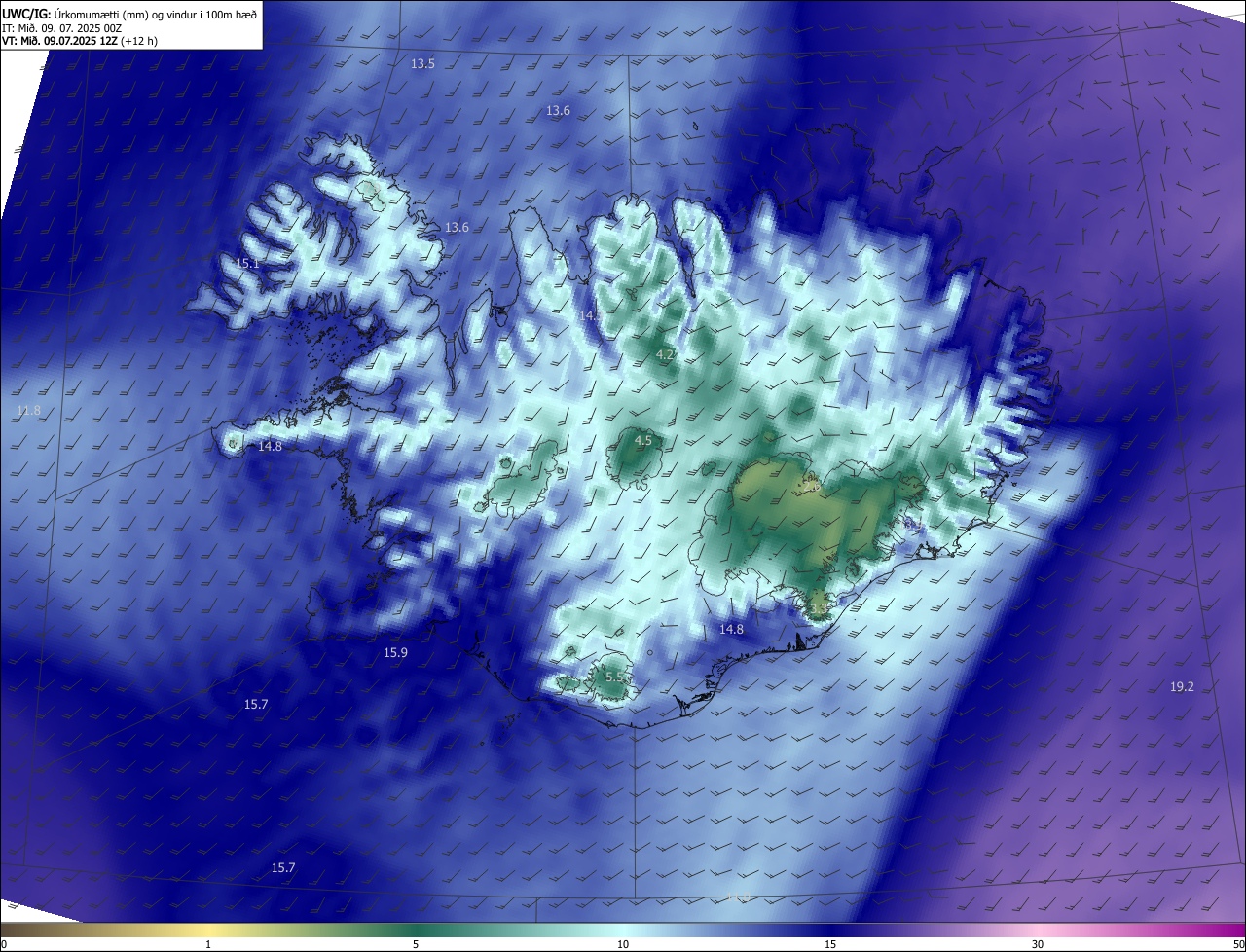Click the map value 11.8 offshore
This screenshot has height=952, width=1246.
tap(29, 411)
